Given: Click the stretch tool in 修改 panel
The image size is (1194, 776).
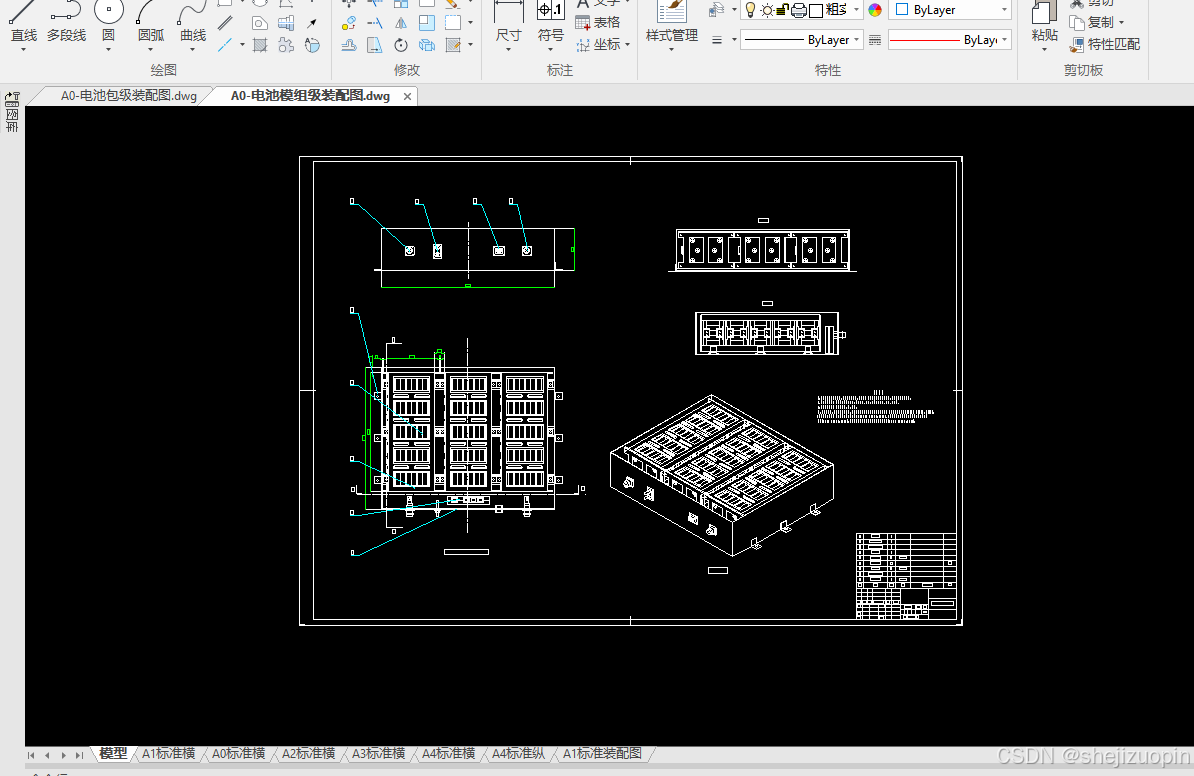Looking at the screenshot, I should (375, 45).
